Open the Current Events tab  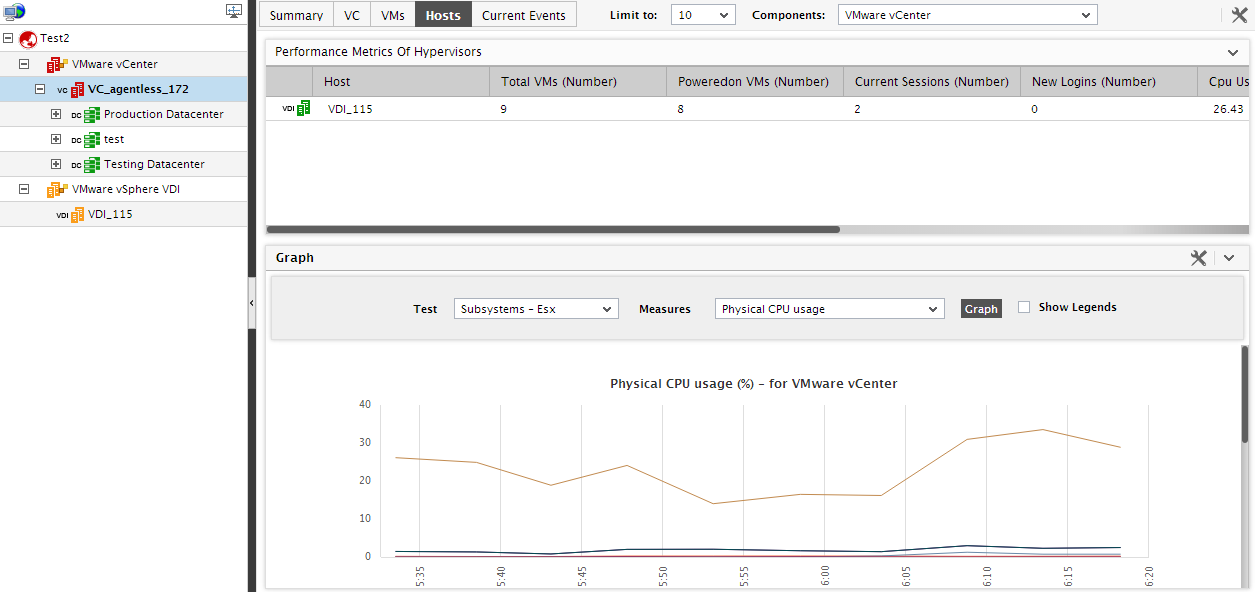(524, 15)
